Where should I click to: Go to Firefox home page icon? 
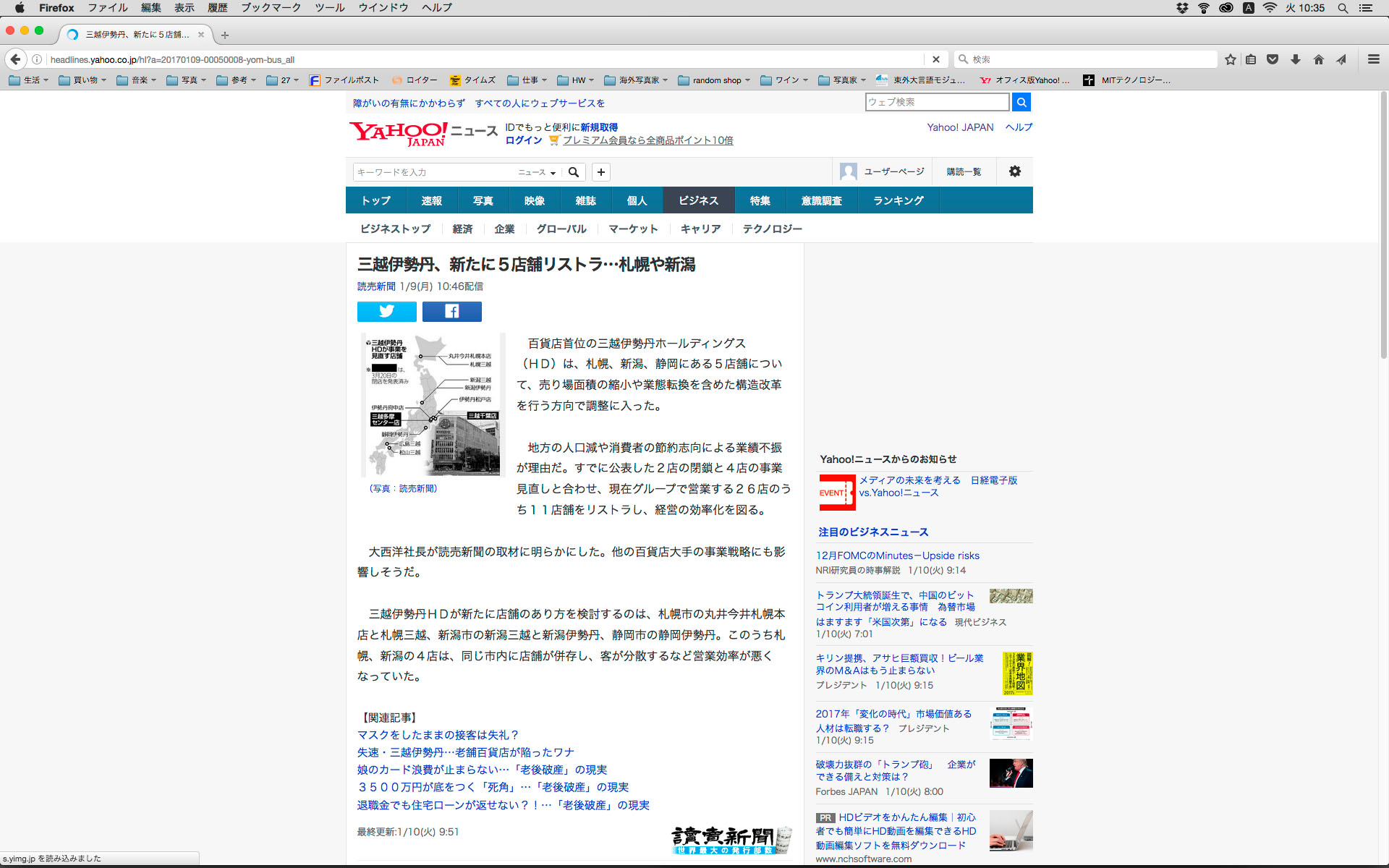(x=1318, y=59)
